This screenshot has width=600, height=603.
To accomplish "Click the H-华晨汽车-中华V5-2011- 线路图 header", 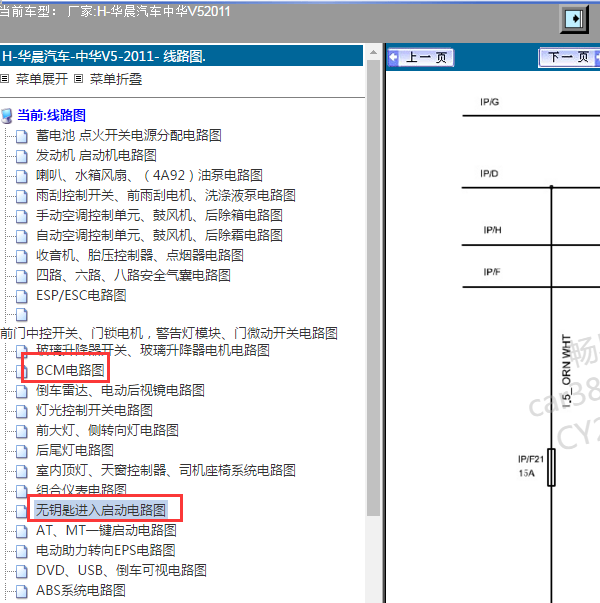I will (x=181, y=56).
